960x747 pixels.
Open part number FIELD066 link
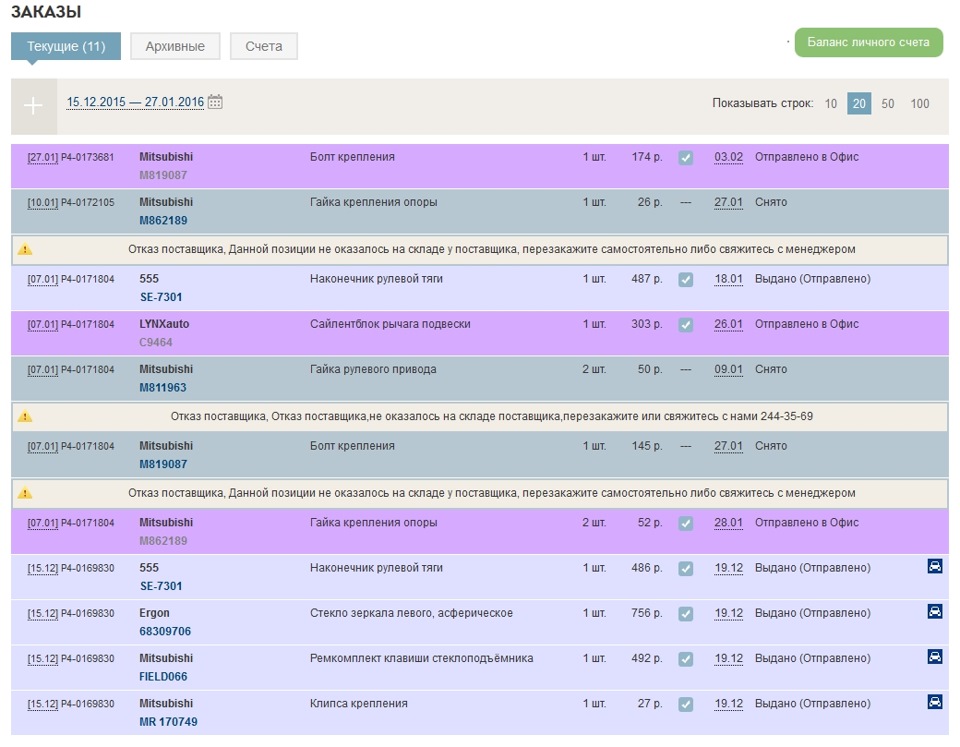(x=163, y=677)
